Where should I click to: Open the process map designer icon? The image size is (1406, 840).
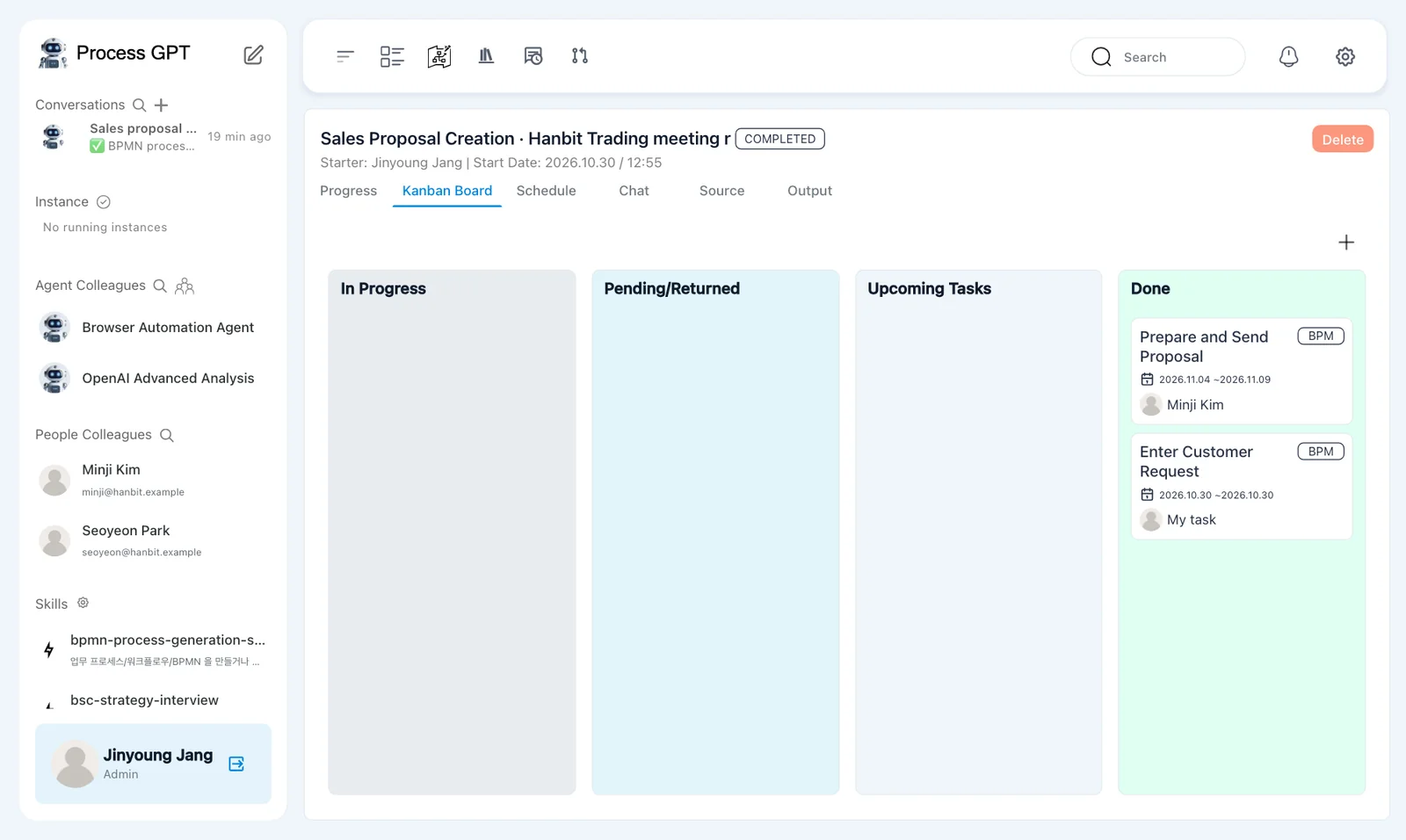pyautogui.click(x=439, y=56)
